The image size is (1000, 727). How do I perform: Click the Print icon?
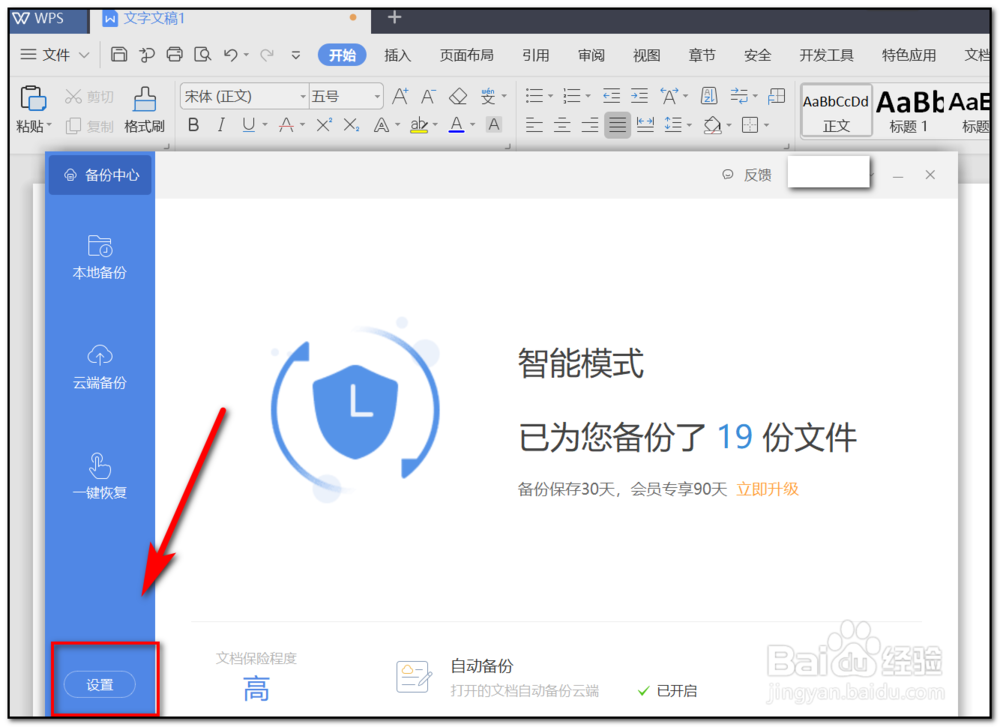(174, 55)
